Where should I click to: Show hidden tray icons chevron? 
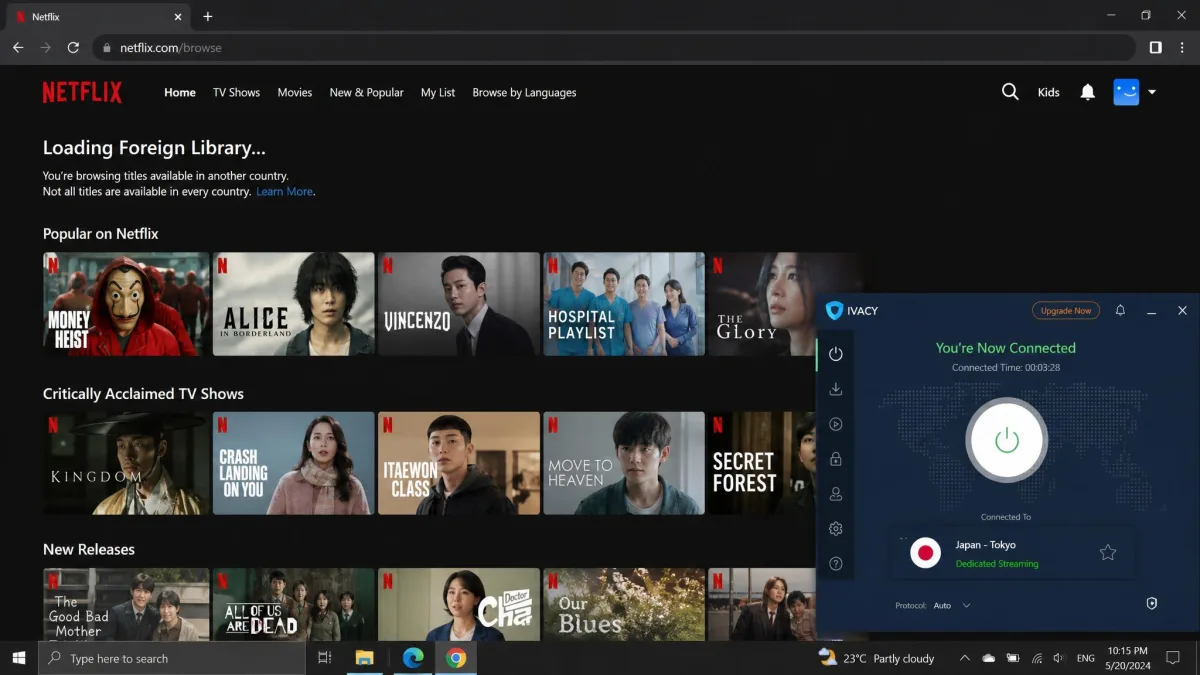click(964, 658)
